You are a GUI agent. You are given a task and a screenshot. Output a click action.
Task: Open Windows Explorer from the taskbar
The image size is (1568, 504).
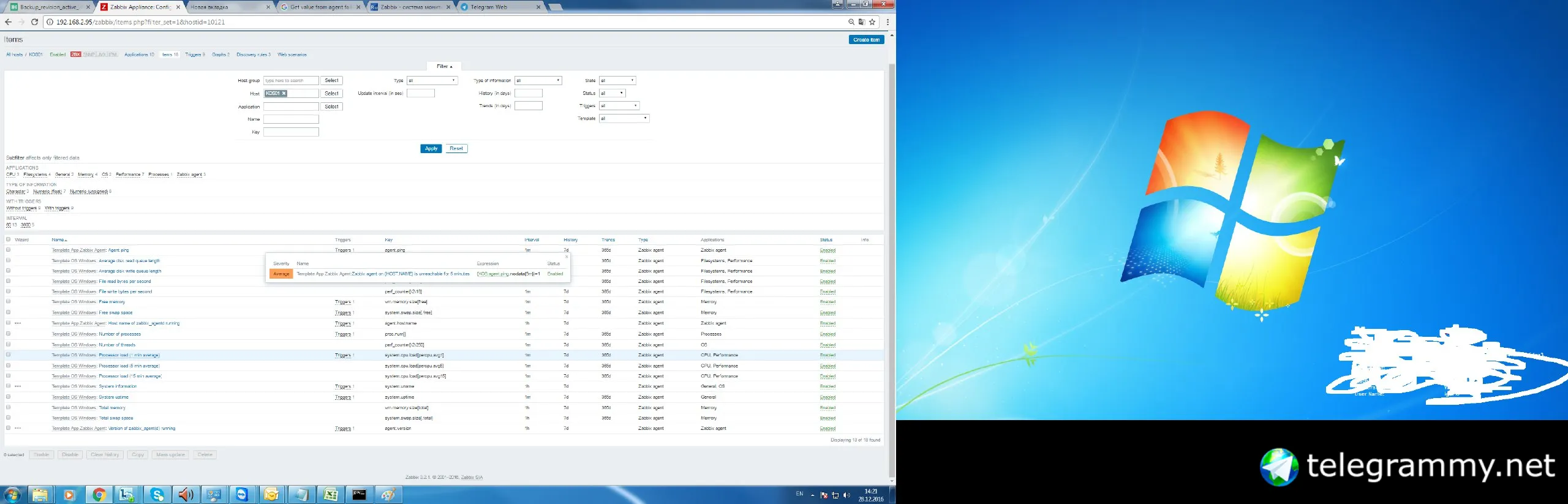40,495
